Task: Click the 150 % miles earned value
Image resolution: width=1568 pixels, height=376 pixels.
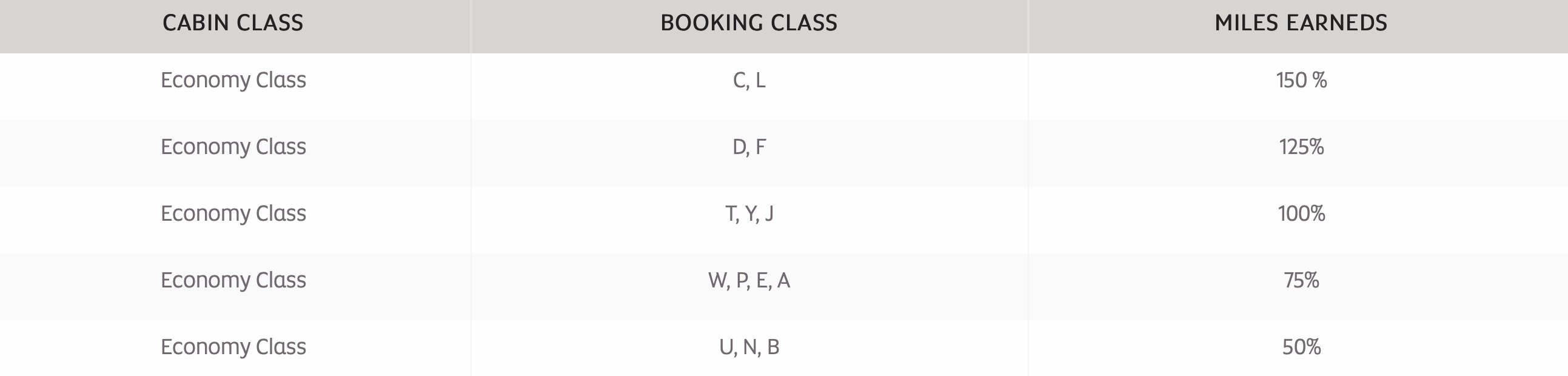Action: (x=1301, y=80)
